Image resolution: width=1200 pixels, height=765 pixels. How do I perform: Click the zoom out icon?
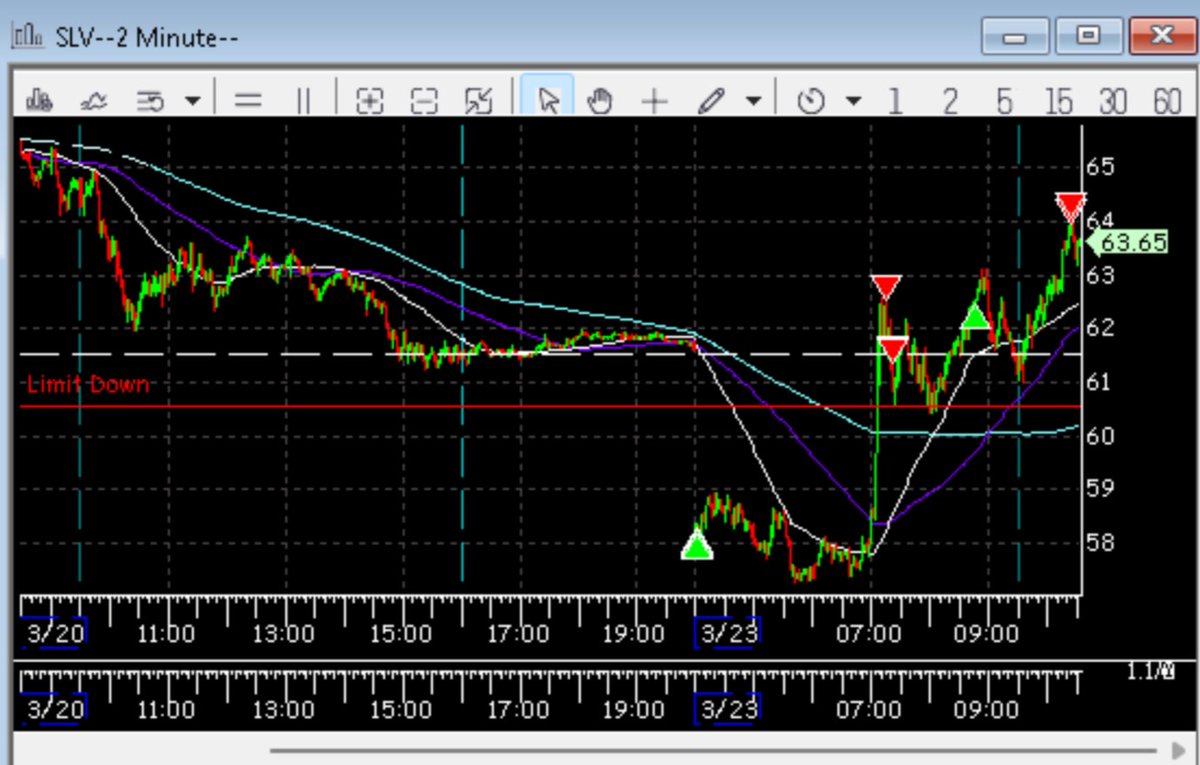(x=425, y=100)
